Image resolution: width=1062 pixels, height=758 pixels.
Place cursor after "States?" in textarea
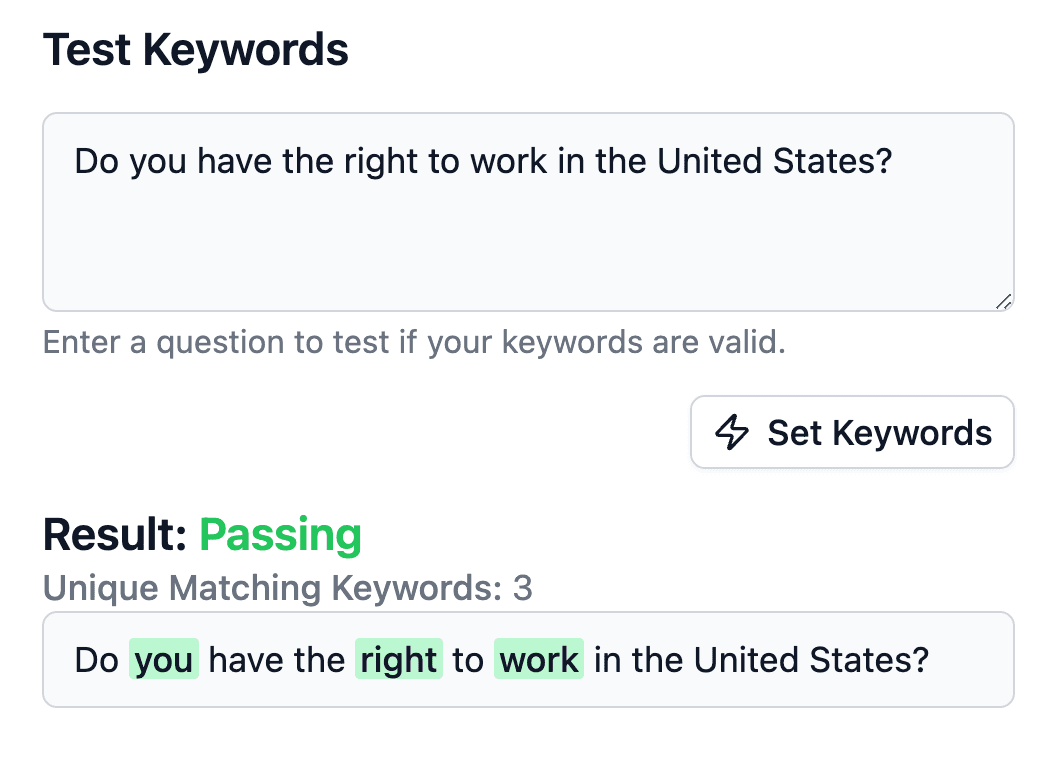coord(893,161)
